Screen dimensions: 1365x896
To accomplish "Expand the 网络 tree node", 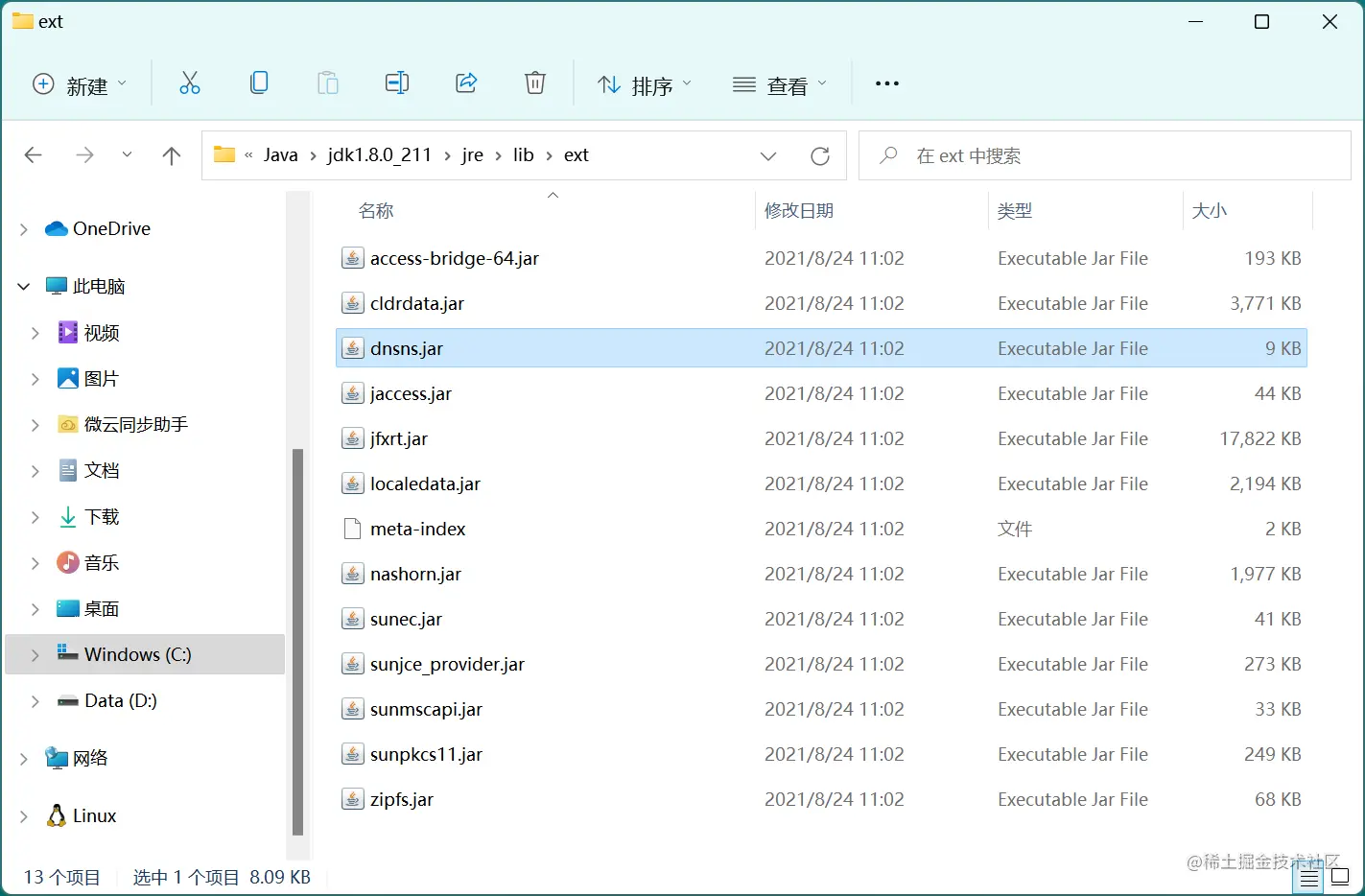I will click(24, 758).
